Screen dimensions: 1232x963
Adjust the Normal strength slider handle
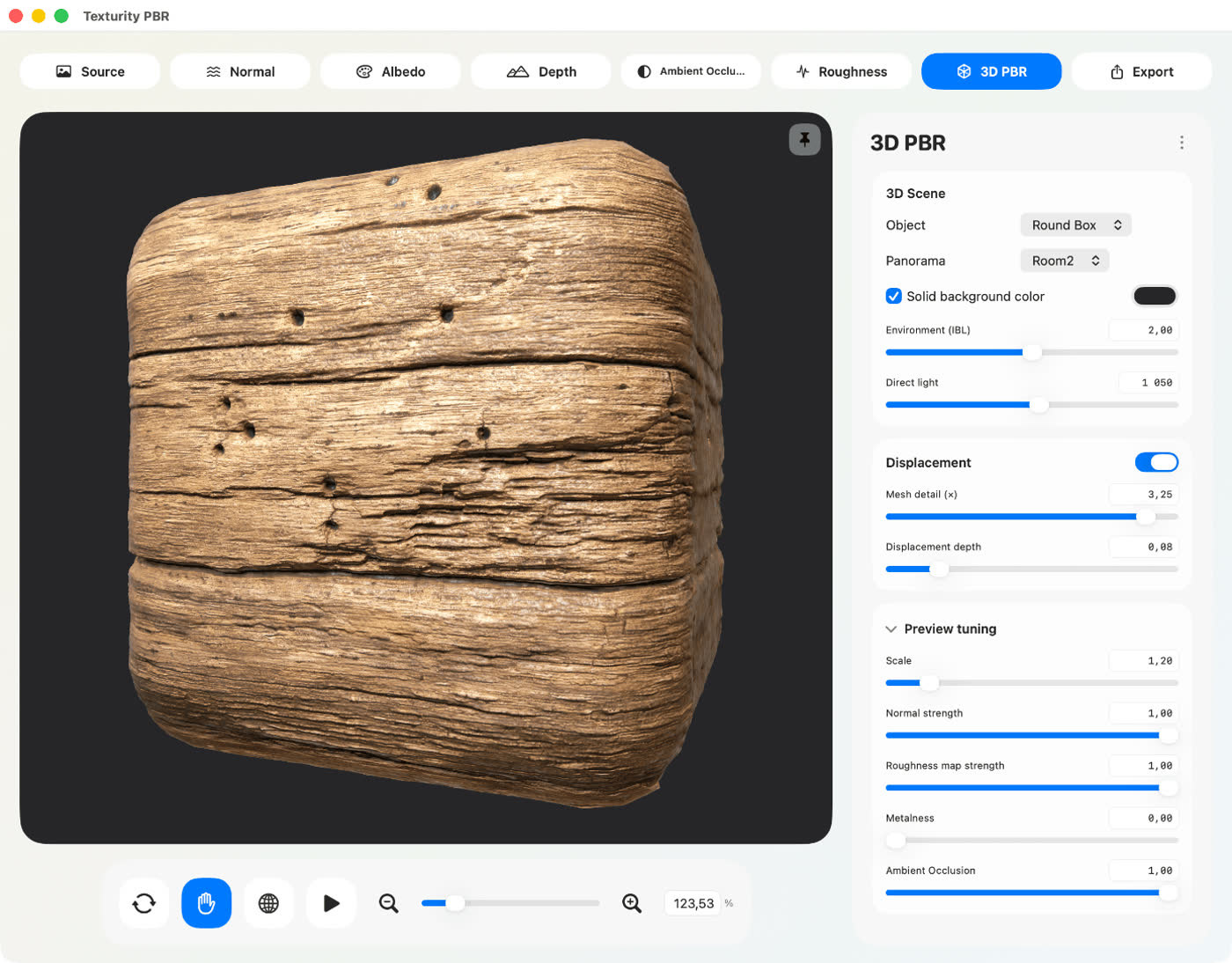[x=1168, y=735]
